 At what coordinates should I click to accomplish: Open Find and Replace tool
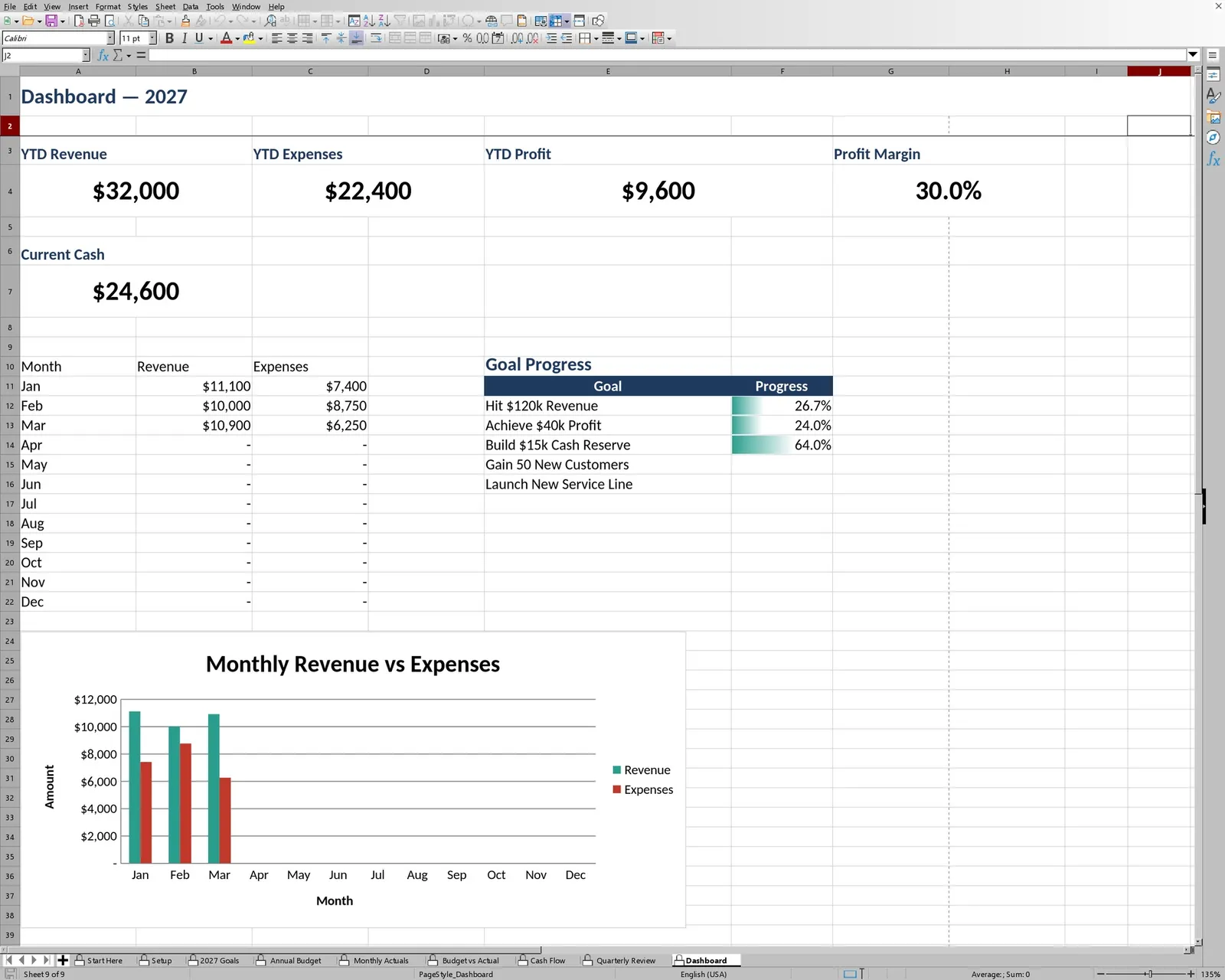(x=270, y=21)
